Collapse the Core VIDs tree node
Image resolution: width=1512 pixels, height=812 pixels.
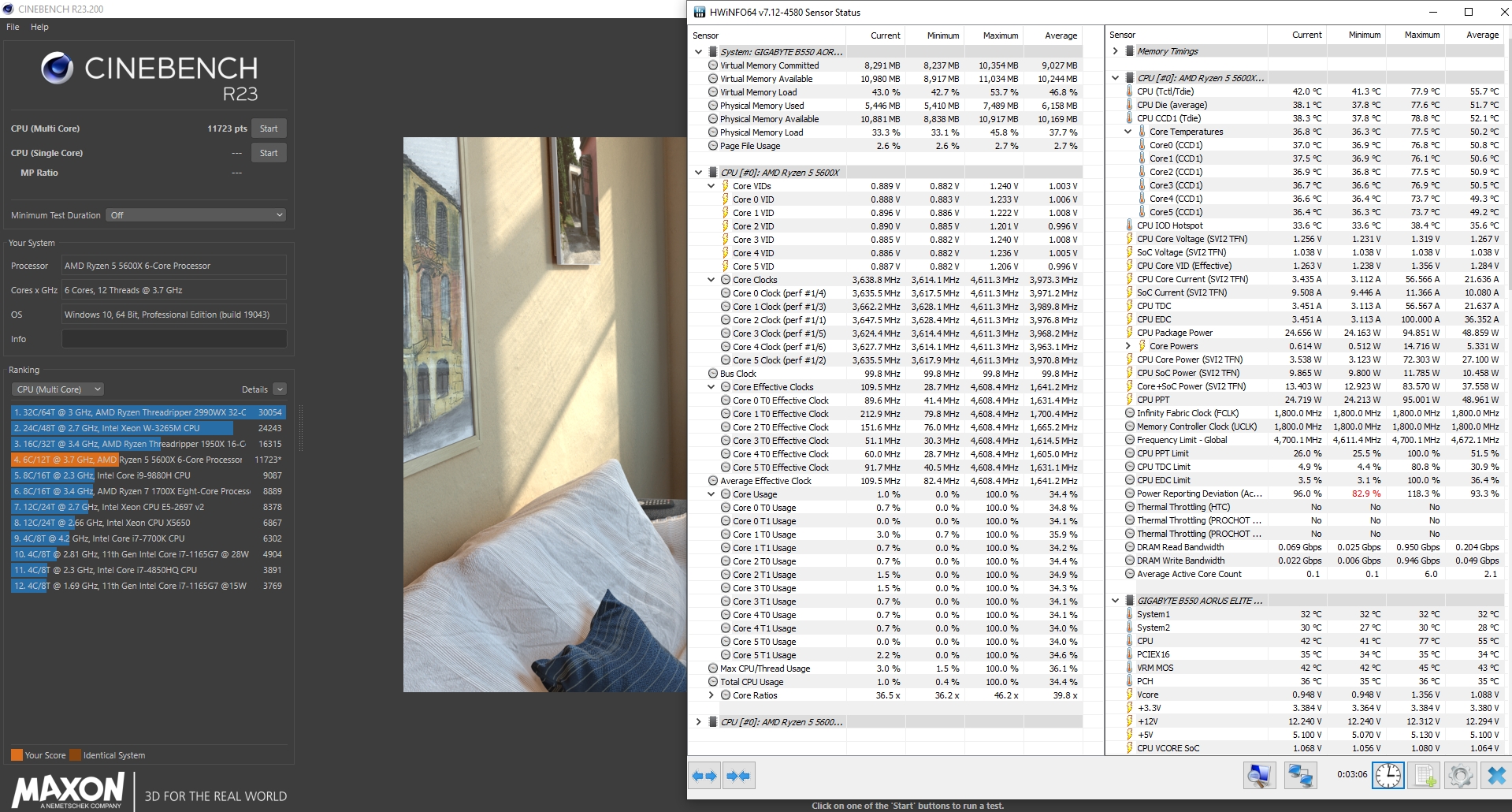711,186
